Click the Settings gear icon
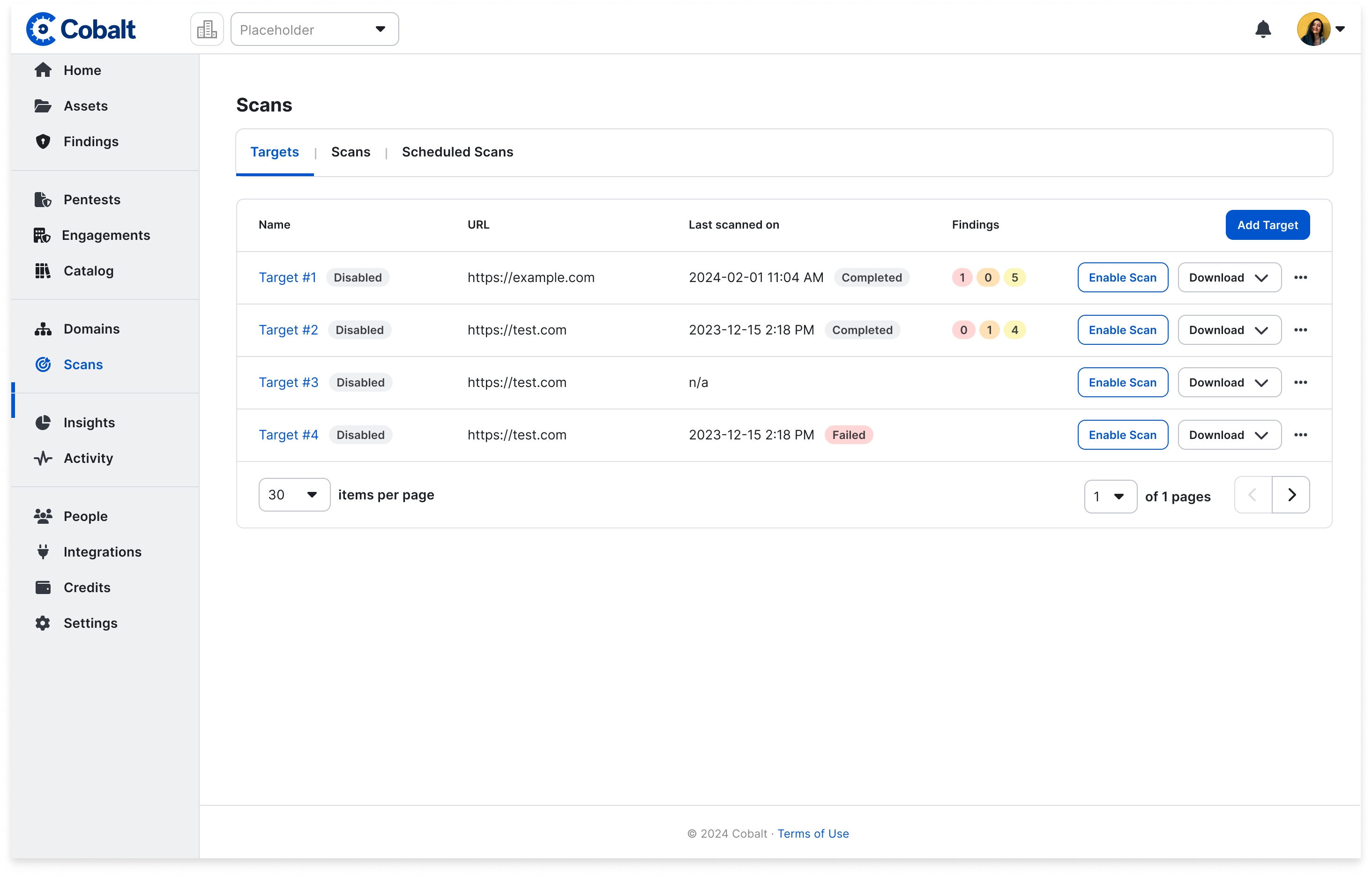 (43, 623)
